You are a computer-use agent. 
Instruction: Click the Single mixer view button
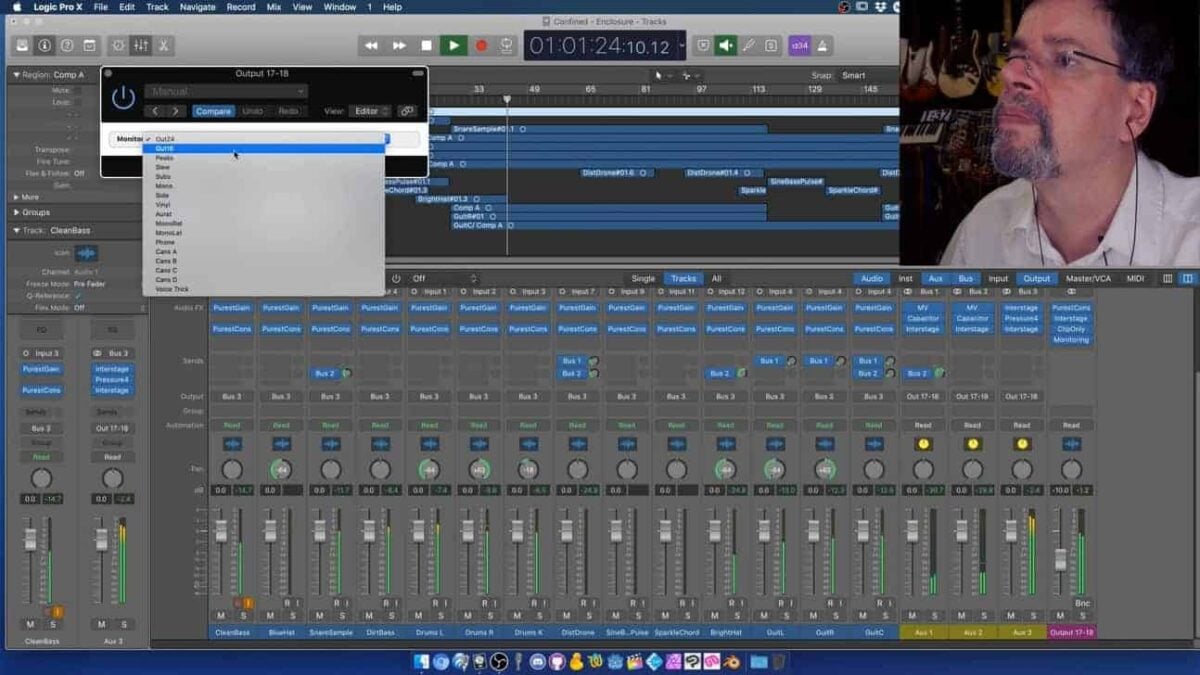tap(645, 279)
